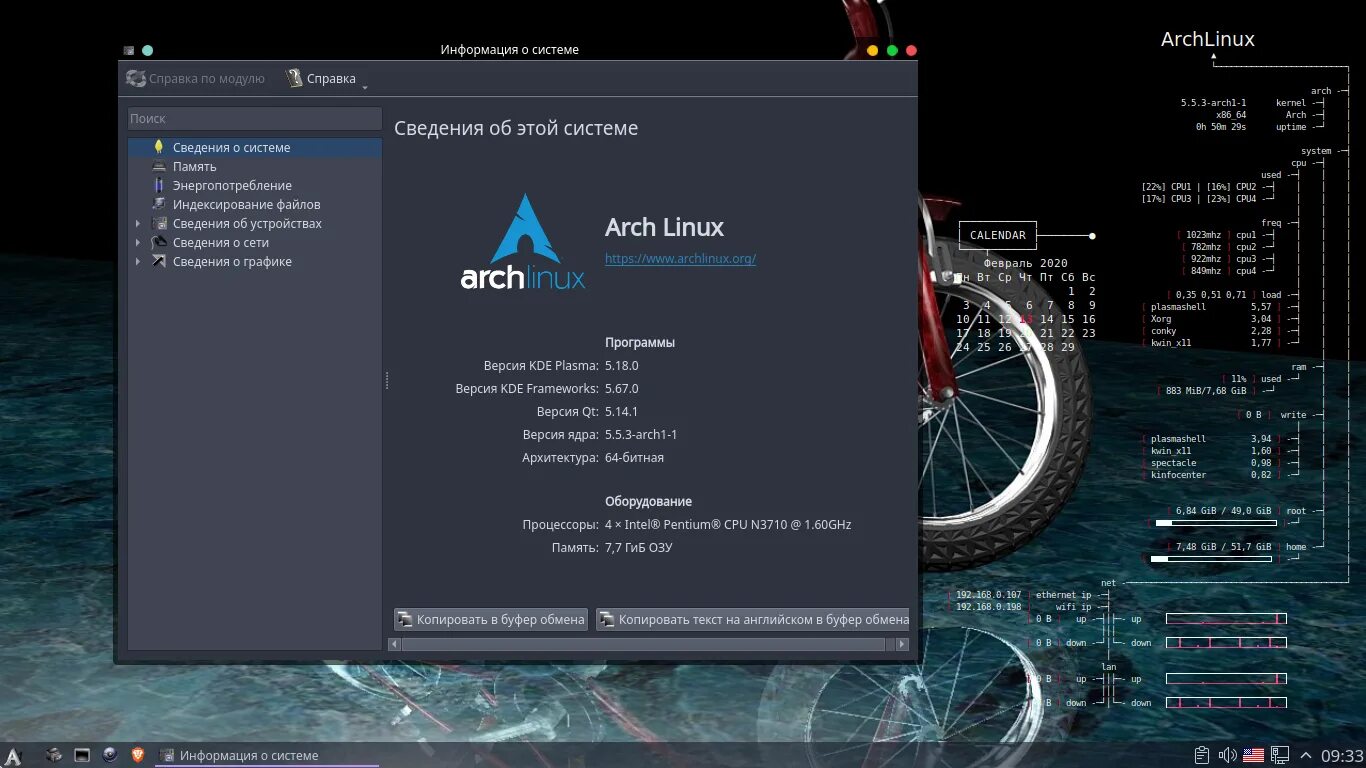The image size is (1366, 768).
Task: Open the window menu icon in the title bar
Action: tap(128, 50)
